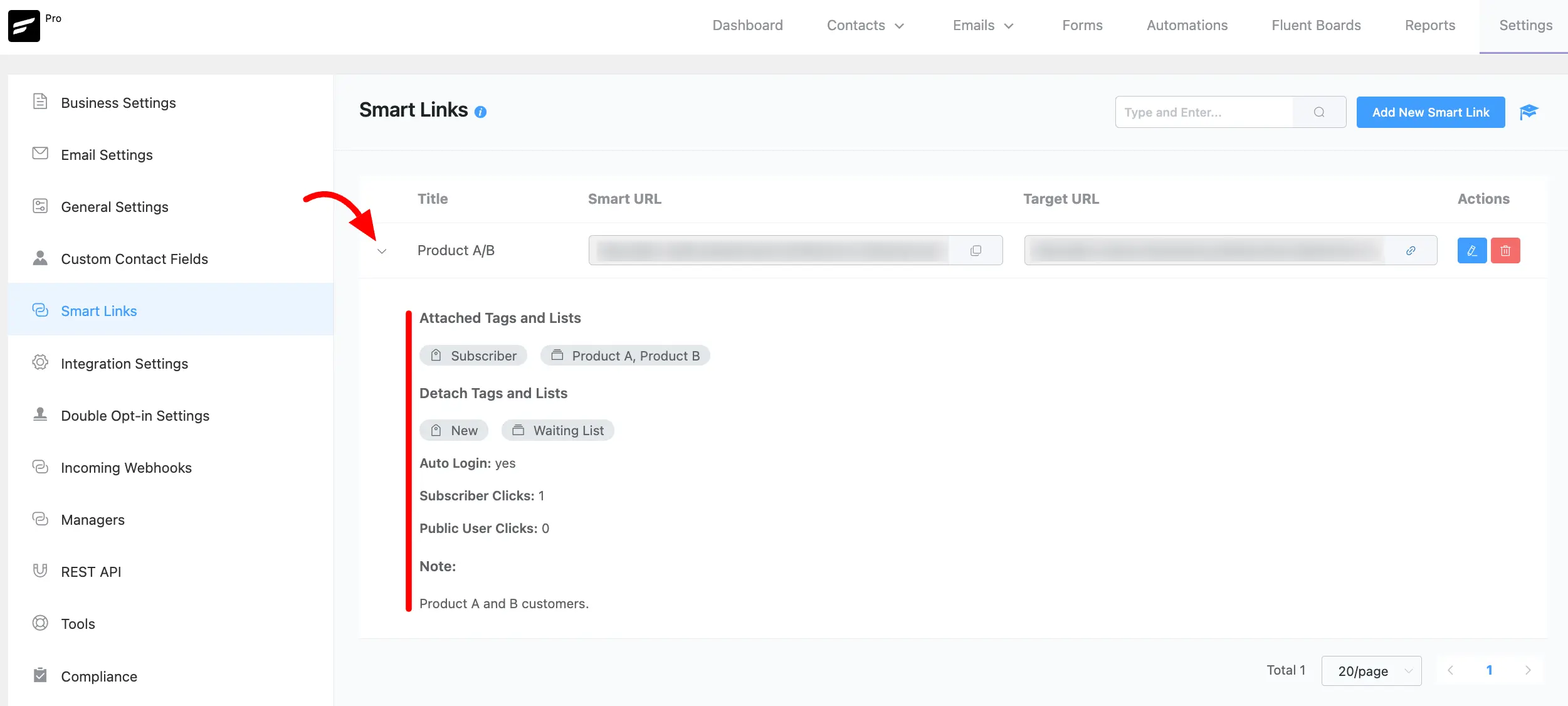Click the FluentCRM Pro logo
The width and height of the screenshot is (1568, 706).
pos(24,26)
